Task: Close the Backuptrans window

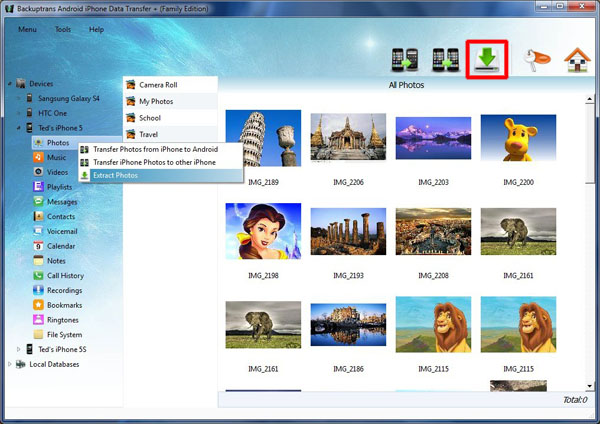Action: click(x=582, y=6)
